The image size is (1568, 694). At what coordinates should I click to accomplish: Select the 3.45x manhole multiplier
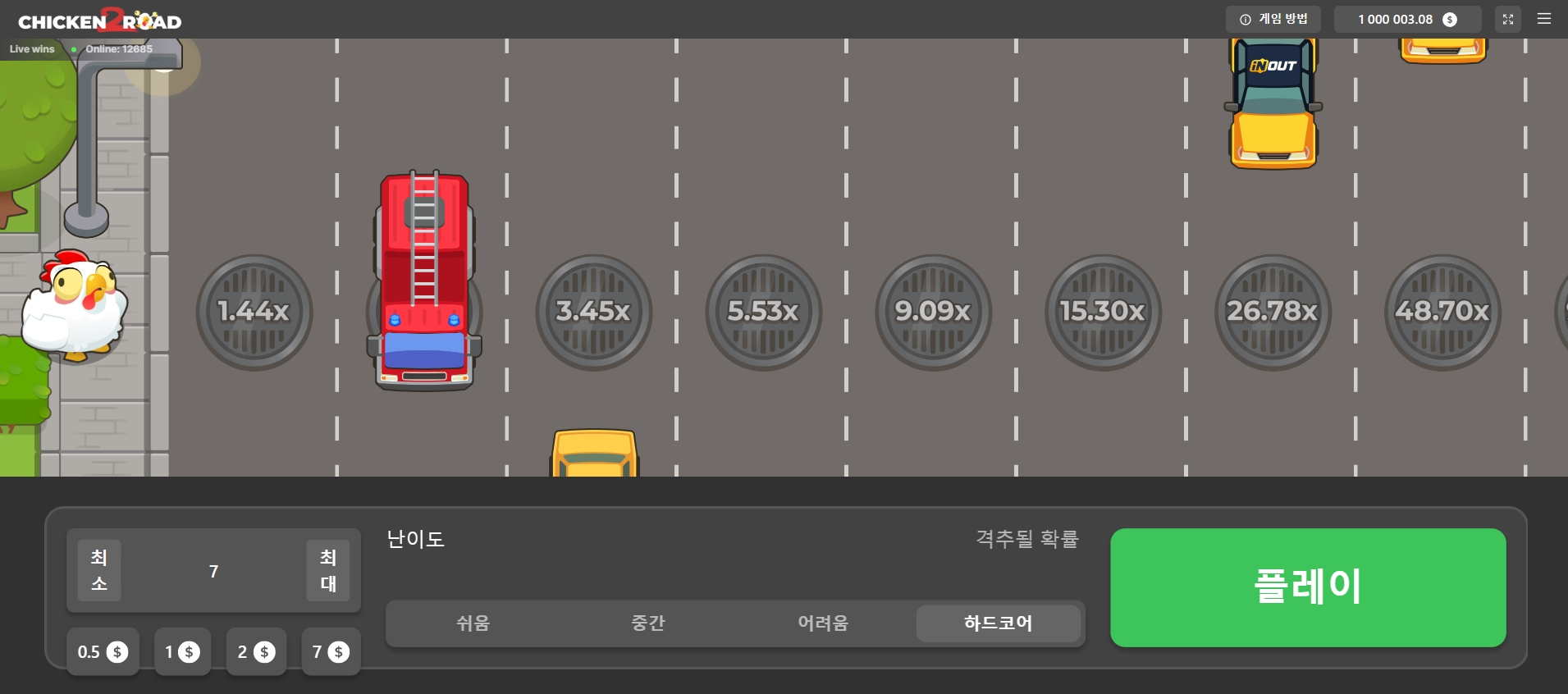coord(593,312)
